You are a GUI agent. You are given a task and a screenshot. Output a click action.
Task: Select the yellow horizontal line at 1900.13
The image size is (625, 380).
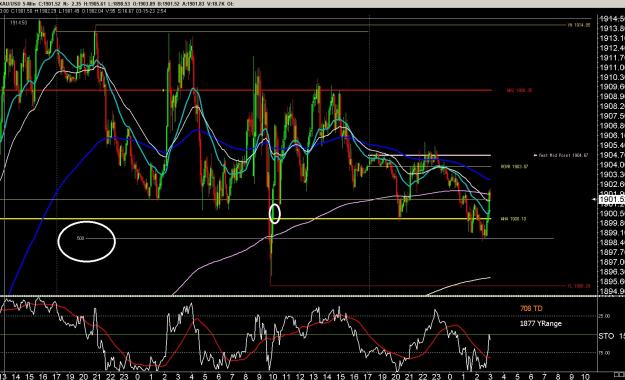245,219
